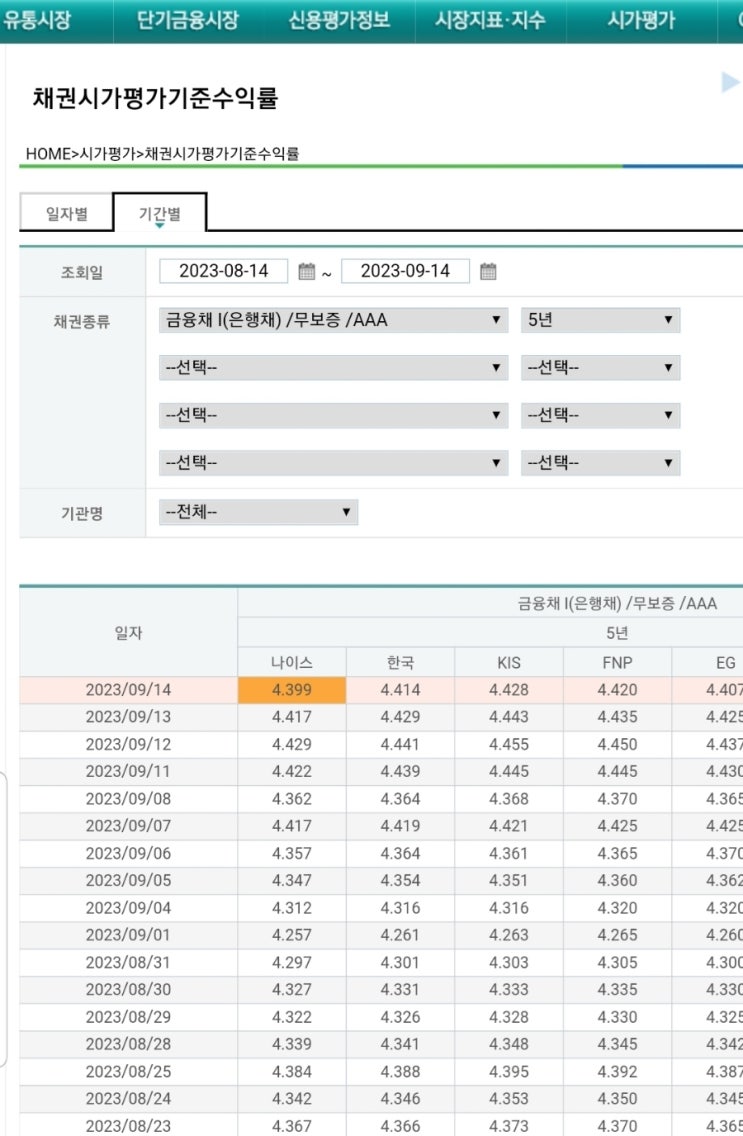The image size is (743, 1136).
Task: Click the date 2023/09/07 row
Action: click(128, 826)
